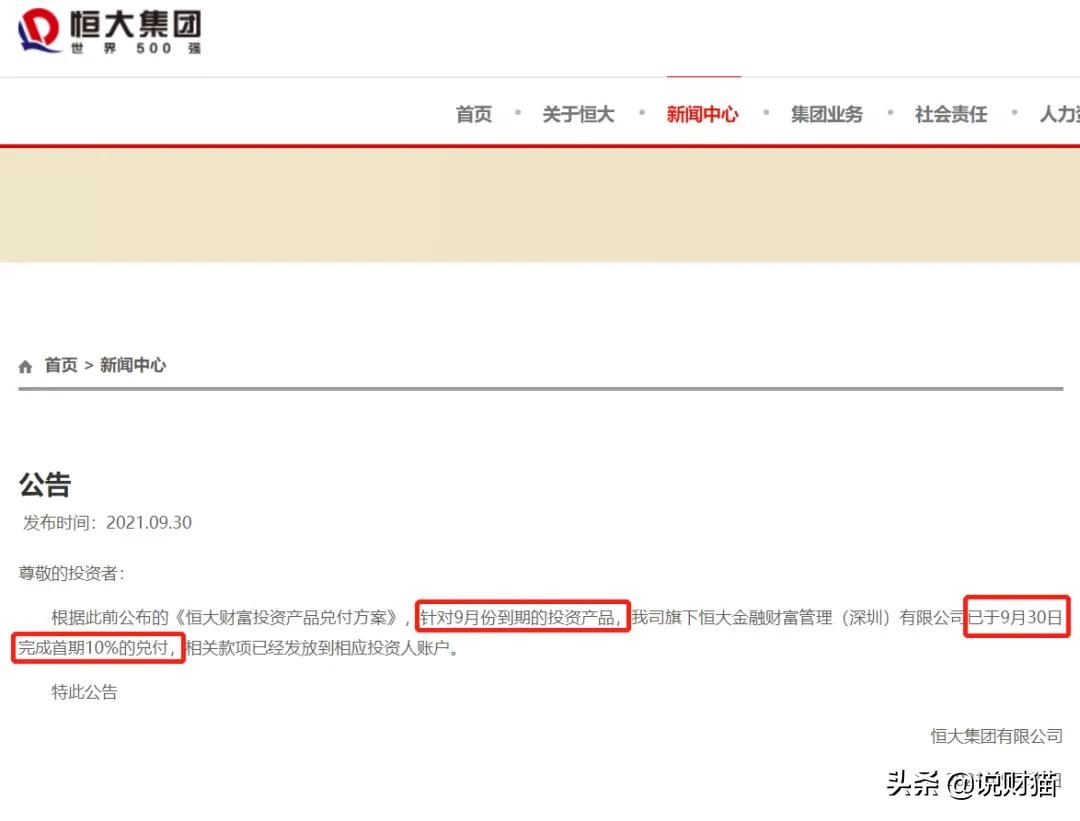Viewport: 1080px width, 821px height.
Task: Click the 首页 breadcrumb link
Action: coord(60,364)
